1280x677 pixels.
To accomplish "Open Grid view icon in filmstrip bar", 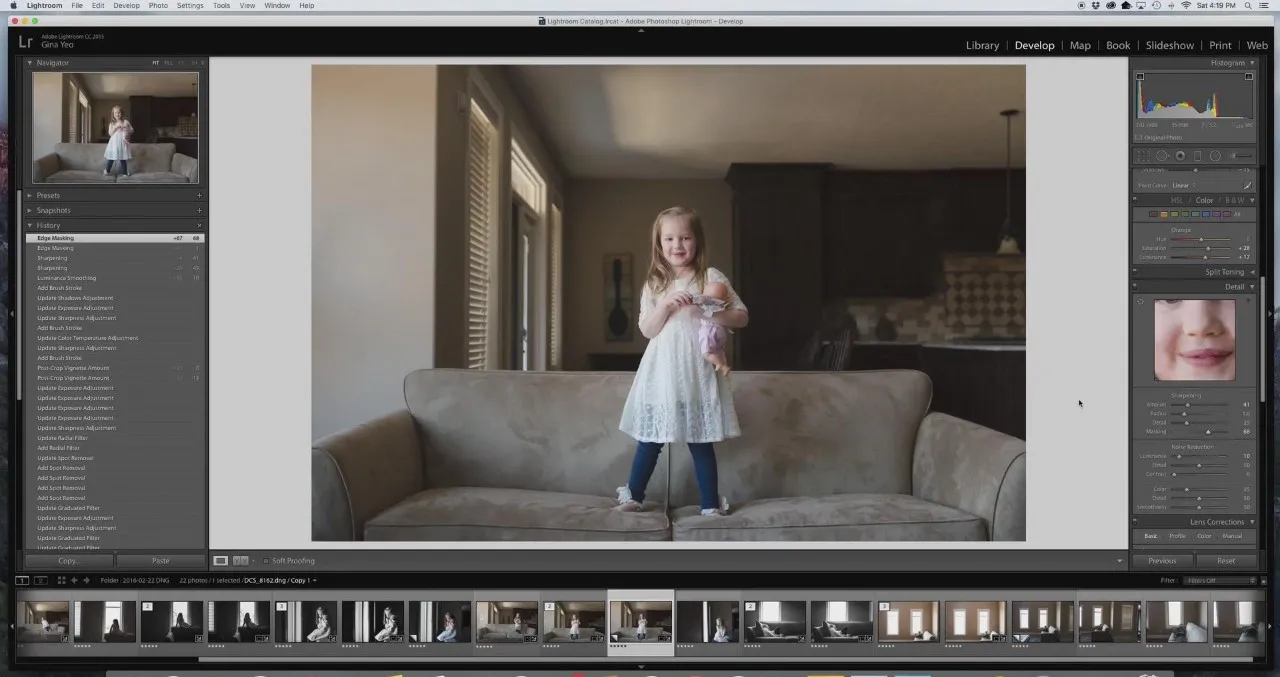I will pyautogui.click(x=61, y=580).
